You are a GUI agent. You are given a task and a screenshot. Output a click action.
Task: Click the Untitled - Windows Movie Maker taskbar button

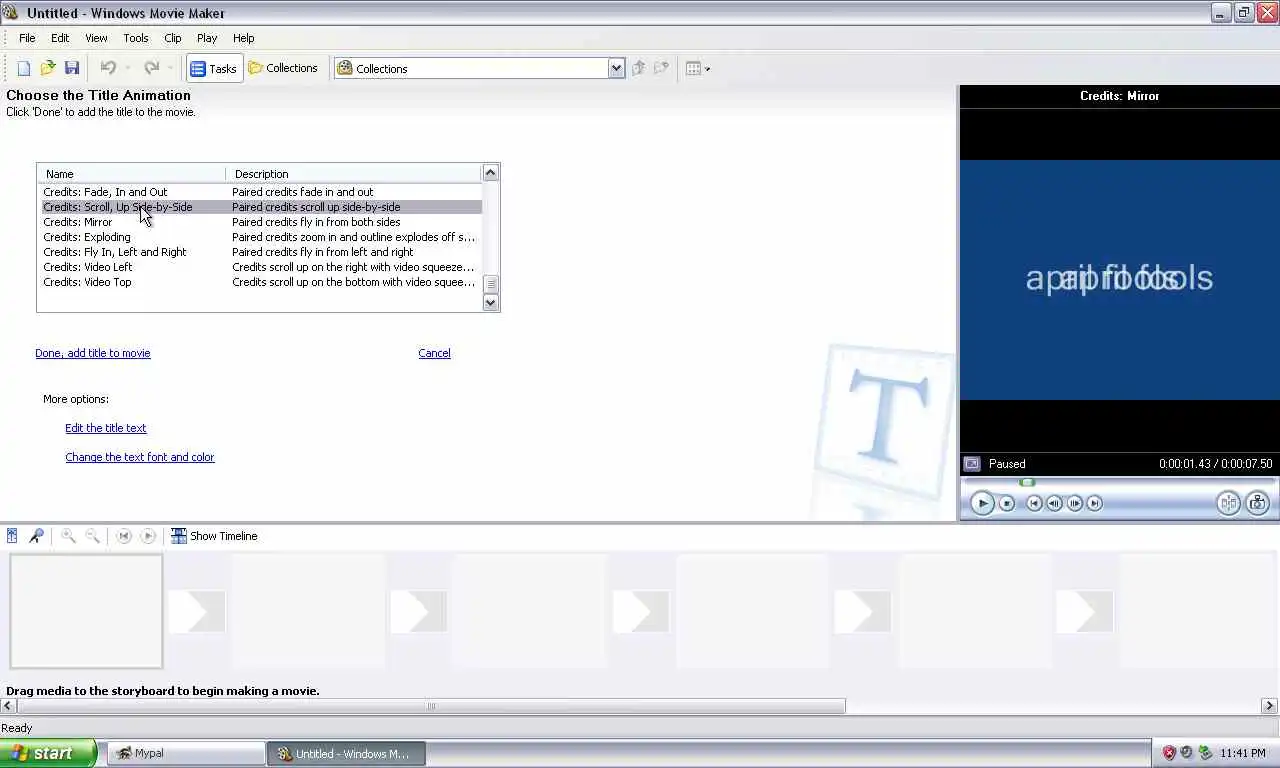tap(346, 753)
